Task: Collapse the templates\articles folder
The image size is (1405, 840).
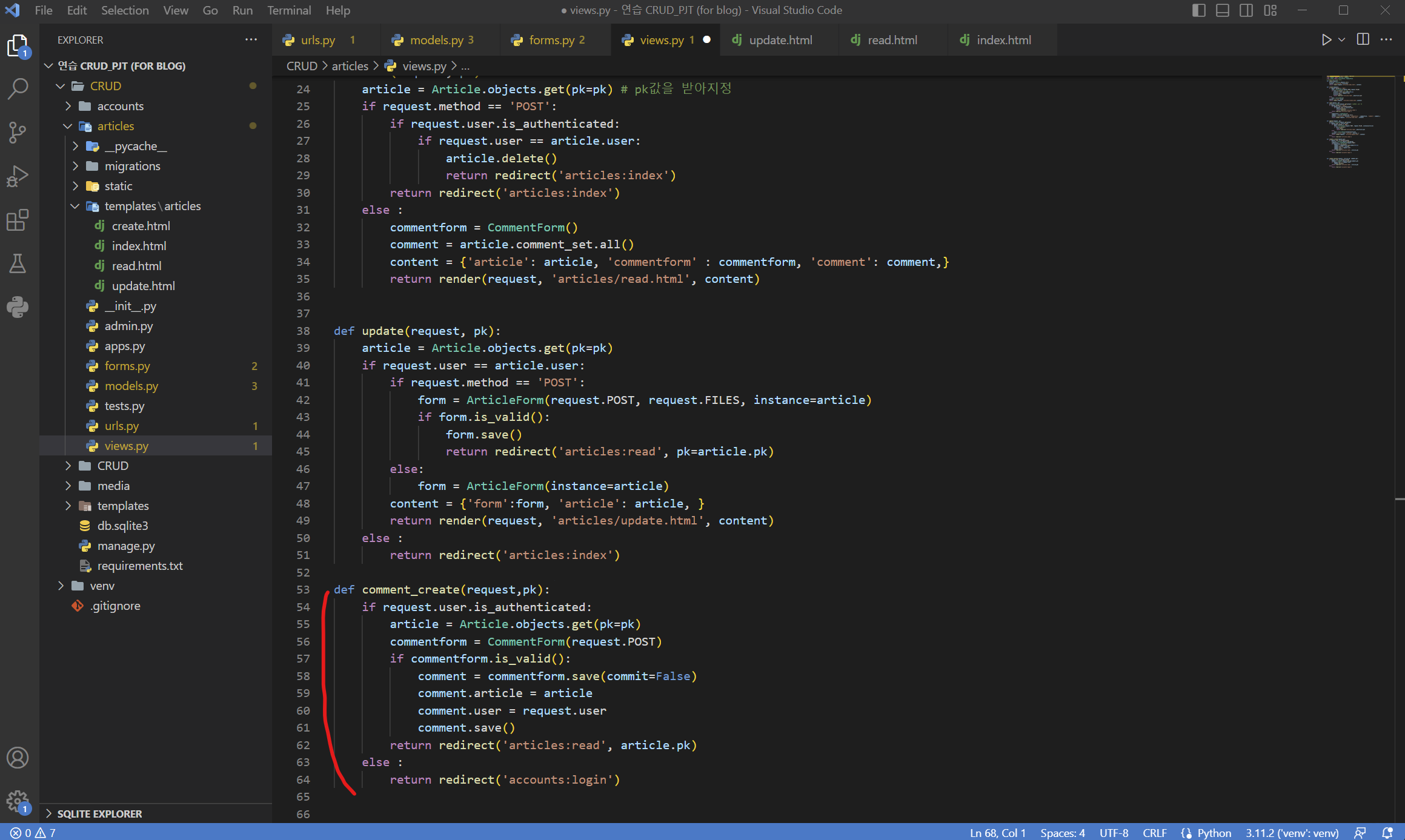Action: (152, 206)
